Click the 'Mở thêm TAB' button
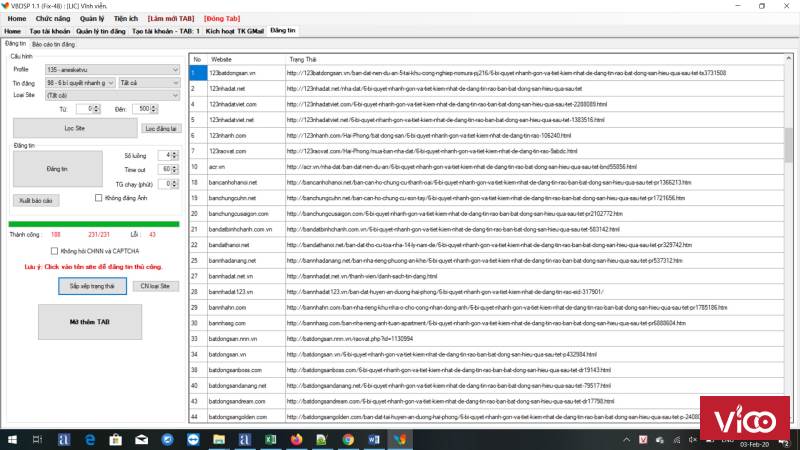Image resolution: width=800 pixels, height=450 pixels. [90, 322]
